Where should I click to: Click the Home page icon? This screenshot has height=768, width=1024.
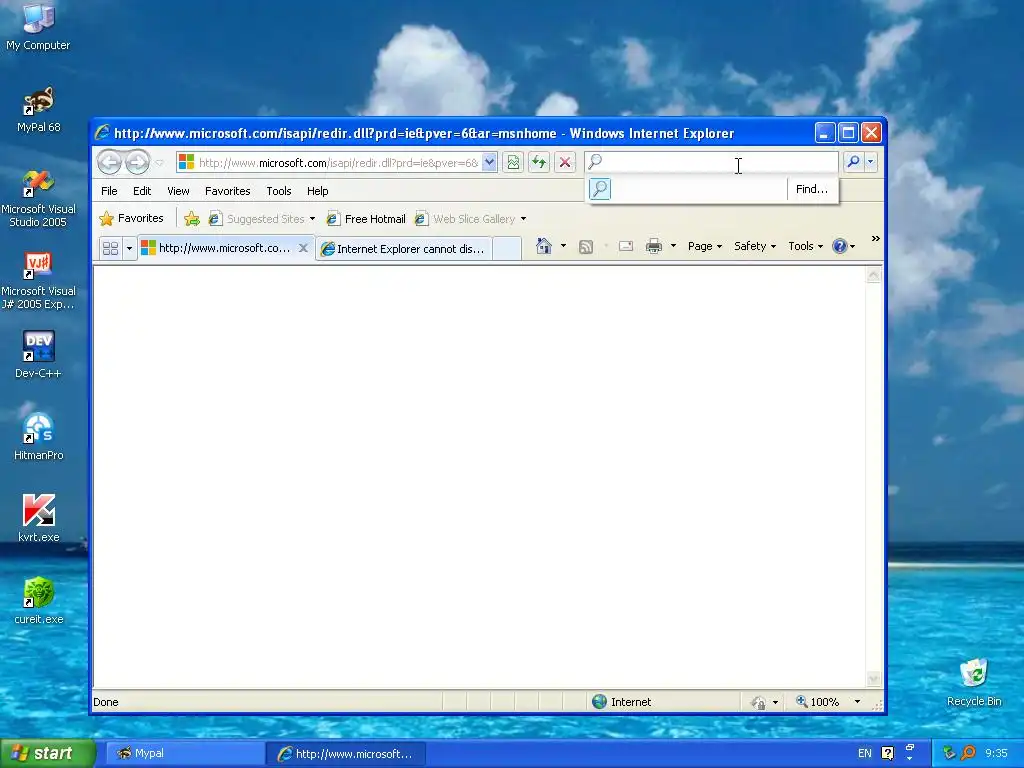[x=543, y=246]
